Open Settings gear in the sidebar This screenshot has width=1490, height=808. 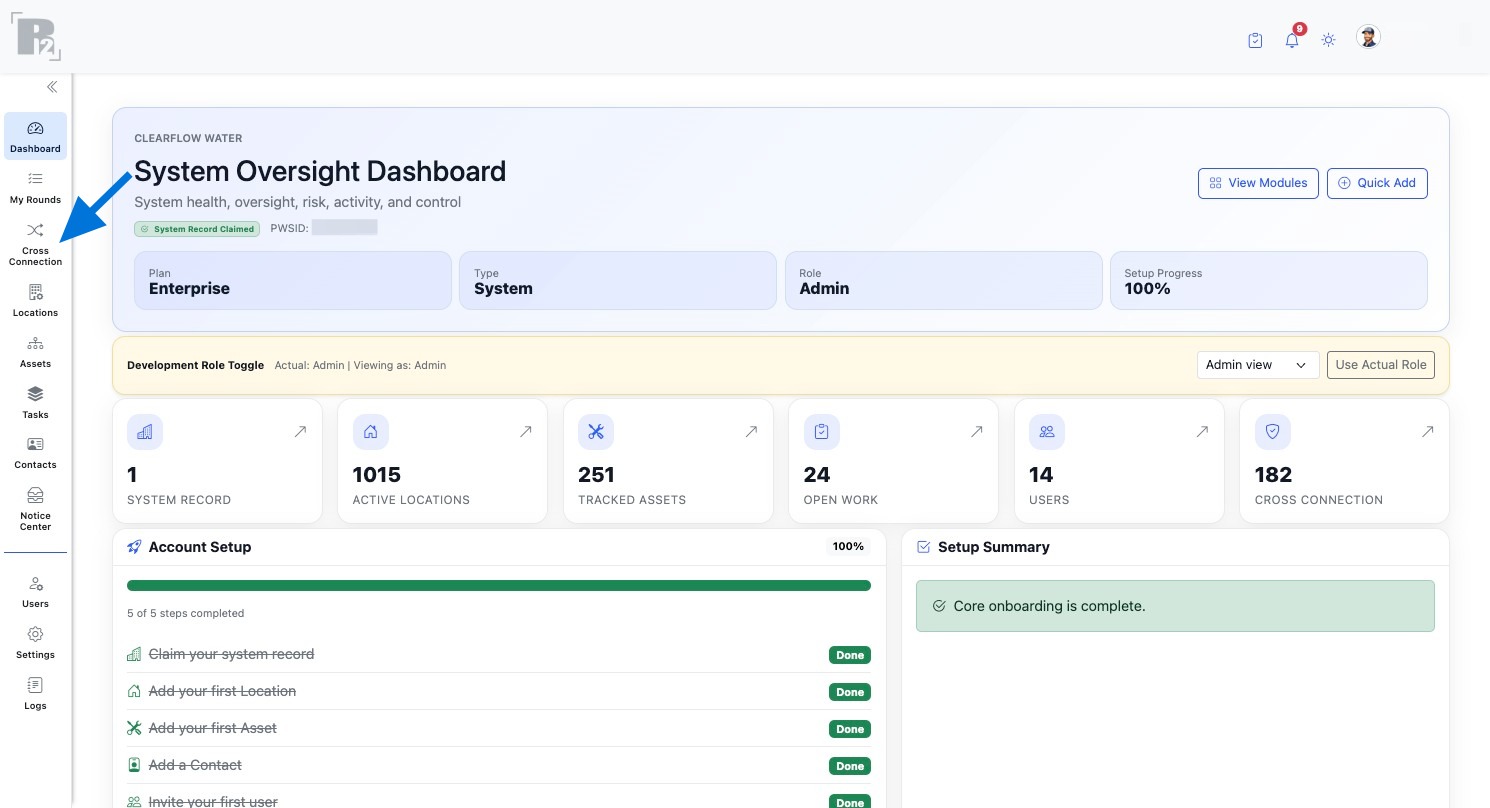(x=35, y=642)
